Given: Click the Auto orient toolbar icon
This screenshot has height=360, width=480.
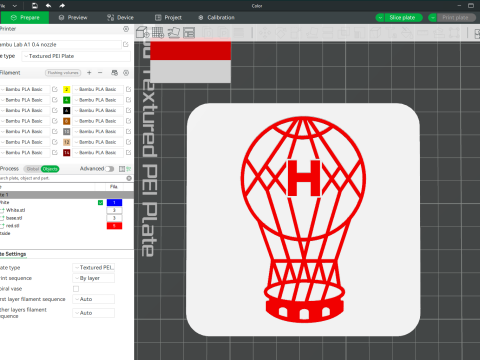Looking at the screenshot, I should [x=174, y=33].
